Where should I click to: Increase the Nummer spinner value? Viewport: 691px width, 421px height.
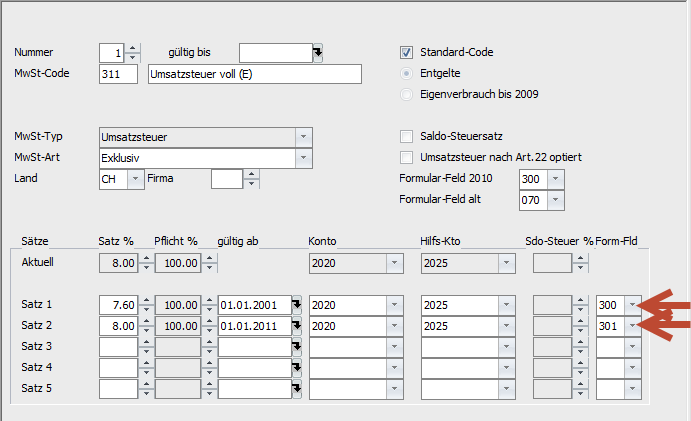[x=133, y=48]
